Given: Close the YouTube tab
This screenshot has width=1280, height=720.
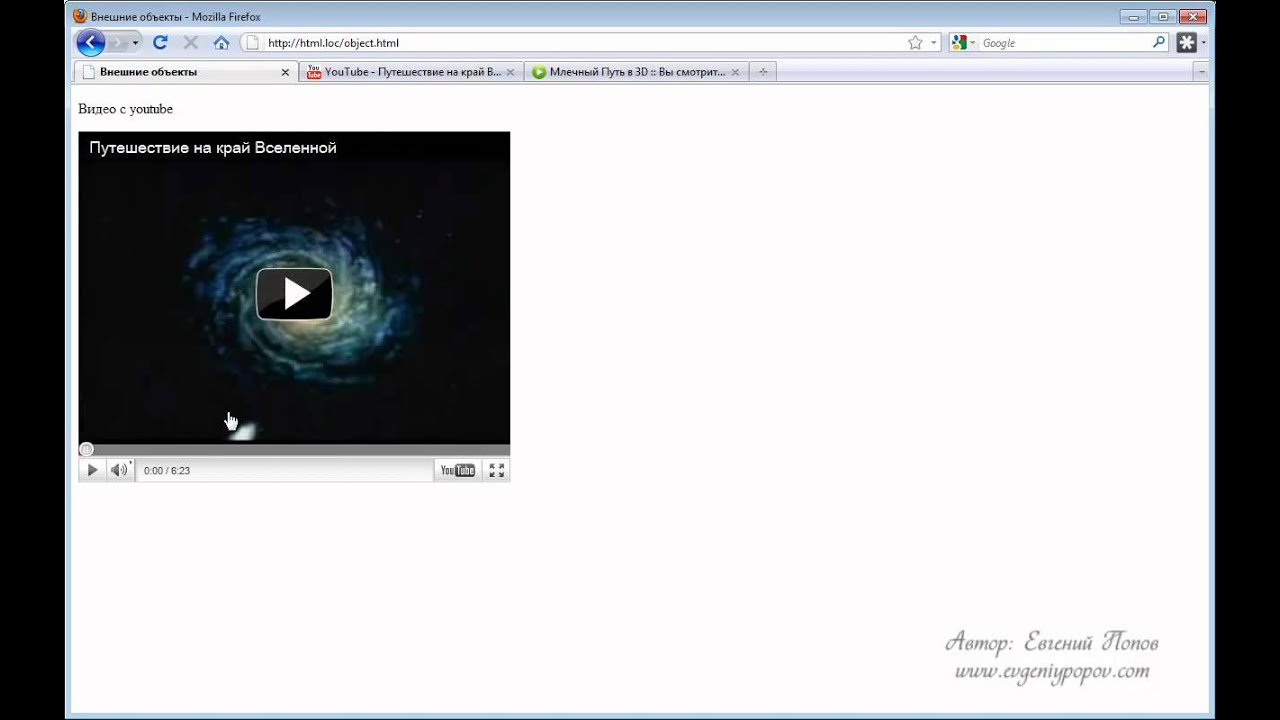Looking at the screenshot, I should [x=510, y=72].
